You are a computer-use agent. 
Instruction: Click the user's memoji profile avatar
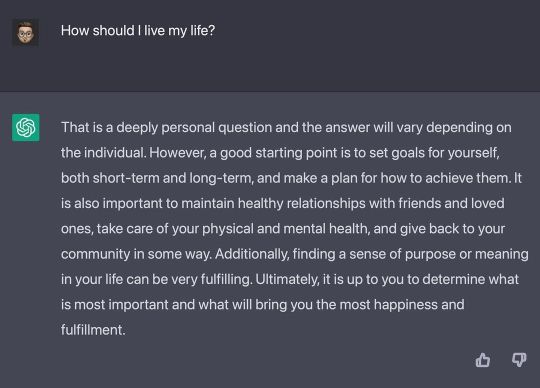click(x=25, y=33)
